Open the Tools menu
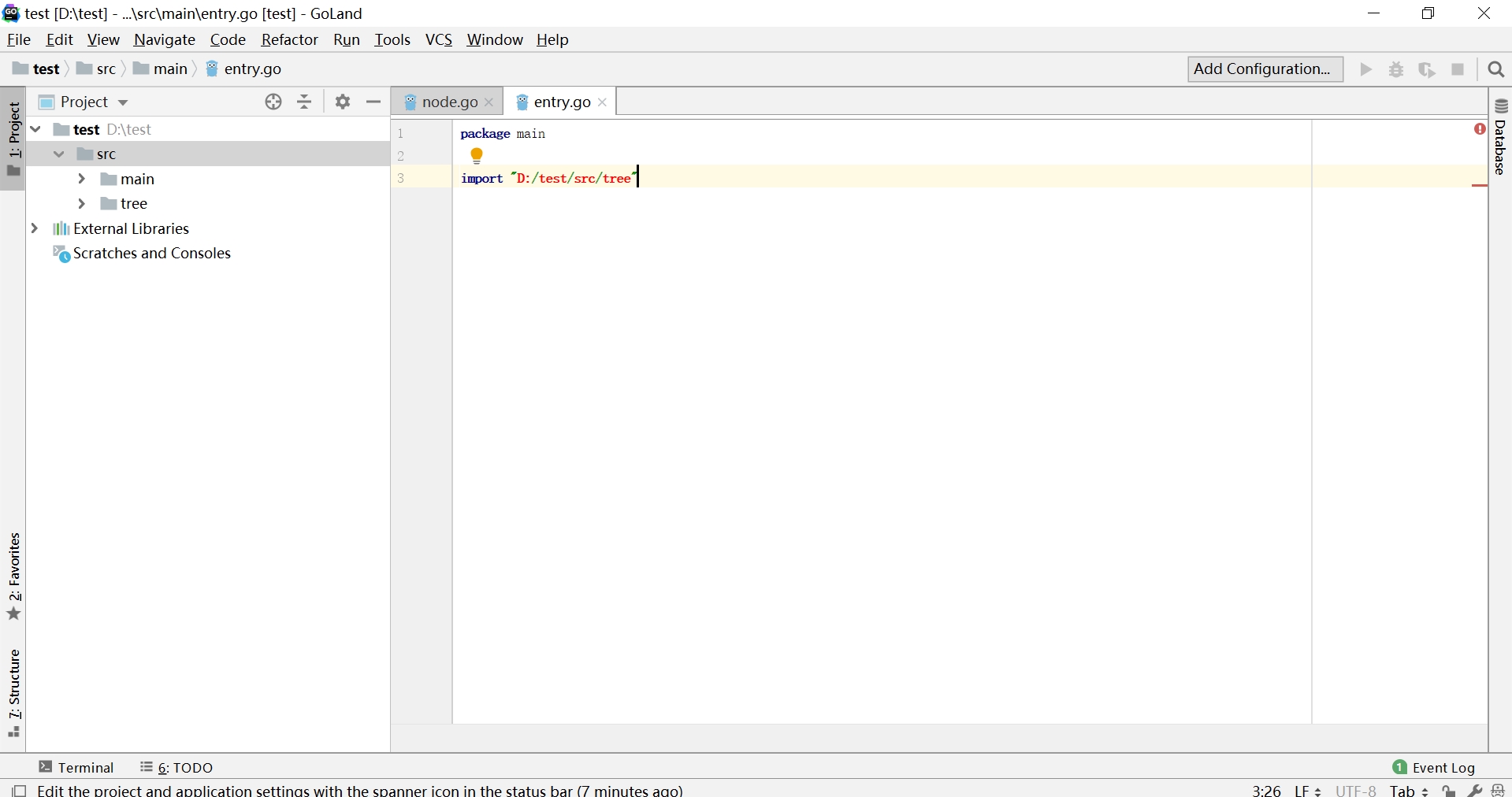Image resolution: width=1512 pixels, height=797 pixels. [x=392, y=39]
